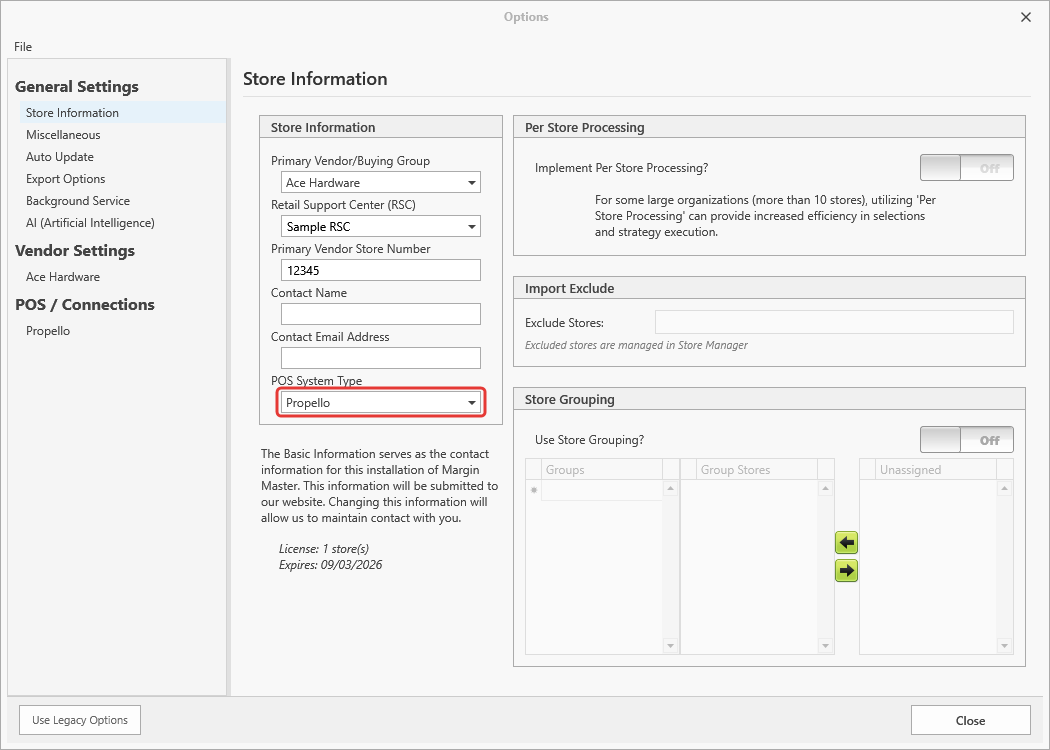
Task: Open Background Service settings
Action: (x=78, y=201)
